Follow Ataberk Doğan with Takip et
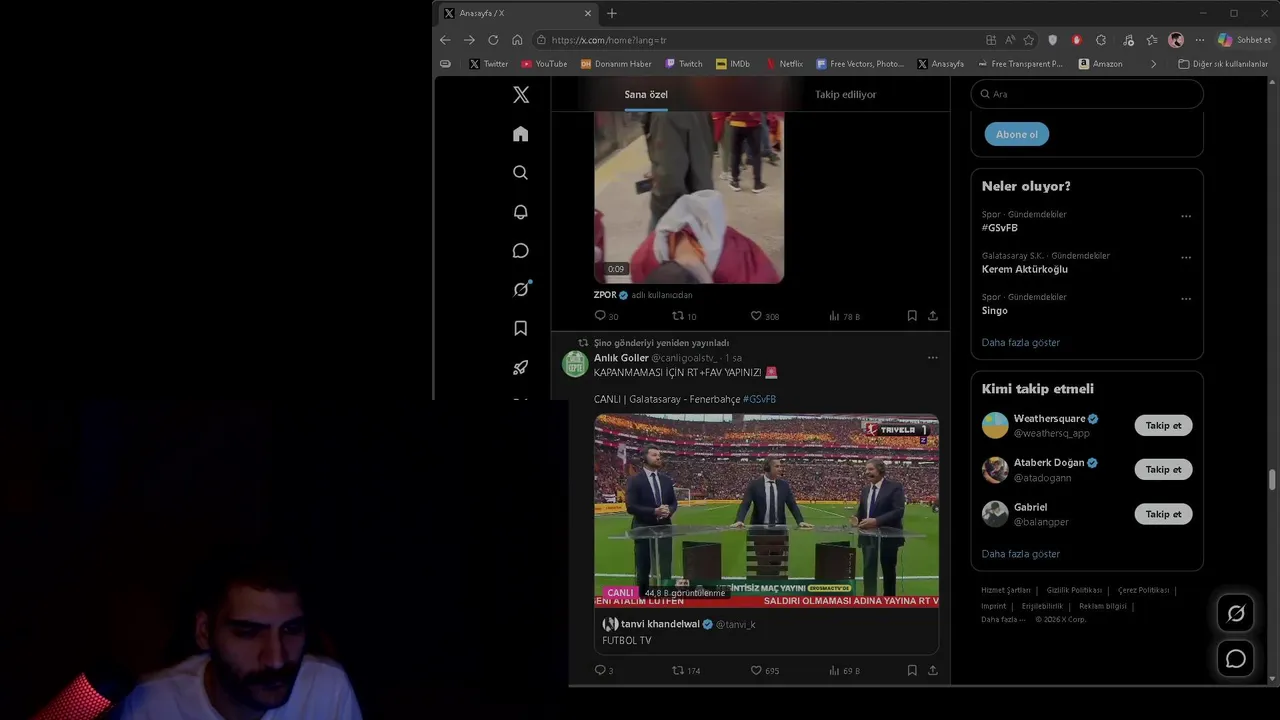 tap(1163, 469)
